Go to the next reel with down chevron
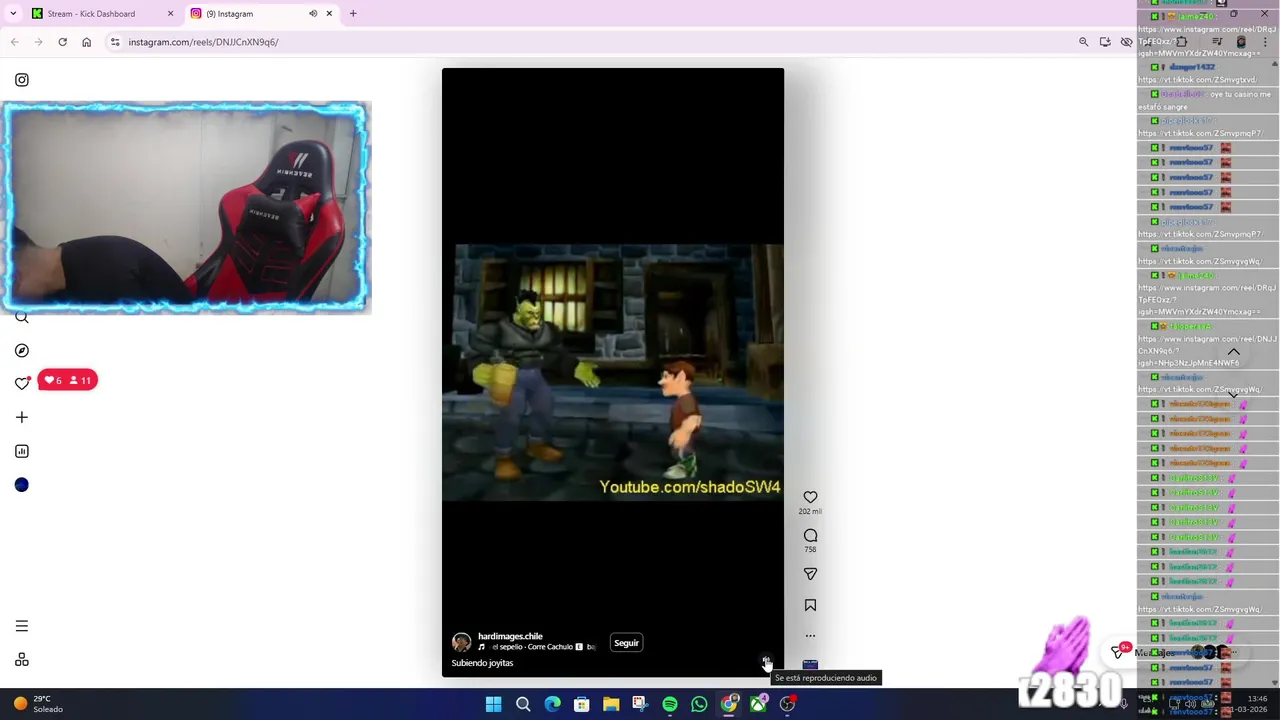The height and width of the screenshot is (720, 1280). [x=1234, y=395]
